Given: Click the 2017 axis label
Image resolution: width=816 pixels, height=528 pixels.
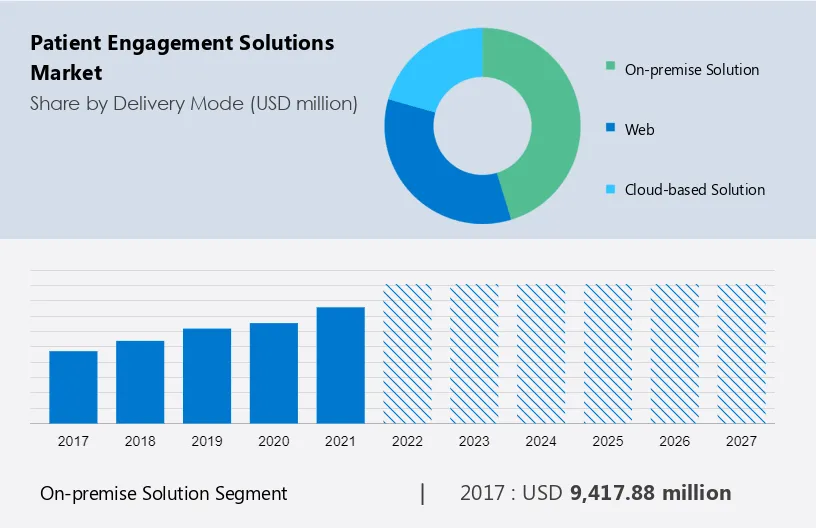Looking at the screenshot, I should point(73,441).
